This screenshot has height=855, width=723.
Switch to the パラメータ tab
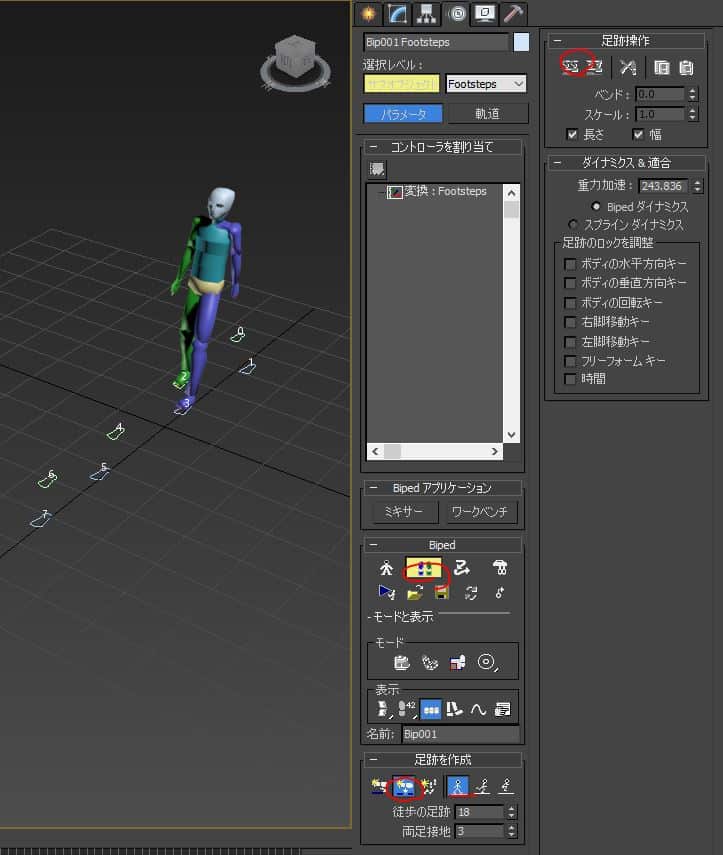pos(403,114)
